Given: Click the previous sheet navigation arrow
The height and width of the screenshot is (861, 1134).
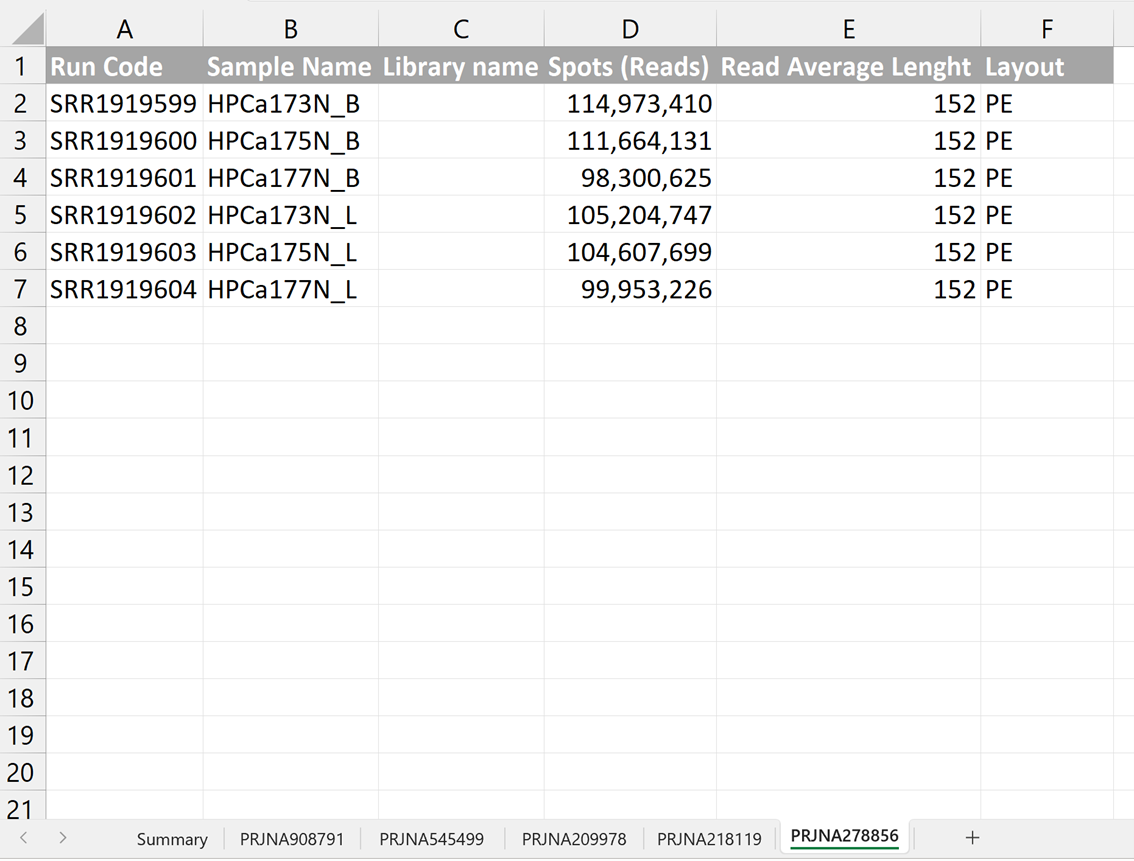Looking at the screenshot, I should pyautogui.click(x=24, y=838).
